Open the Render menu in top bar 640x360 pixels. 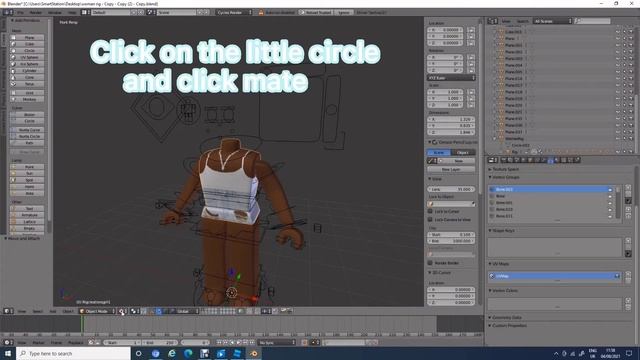click(36, 12)
